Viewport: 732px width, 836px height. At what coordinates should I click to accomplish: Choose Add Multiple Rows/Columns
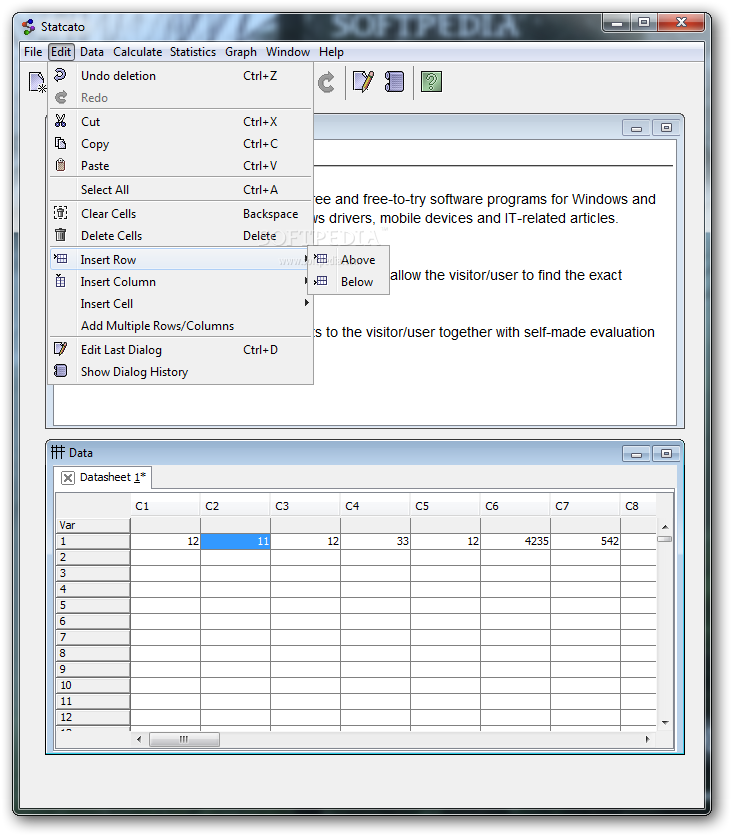[x=181, y=326]
